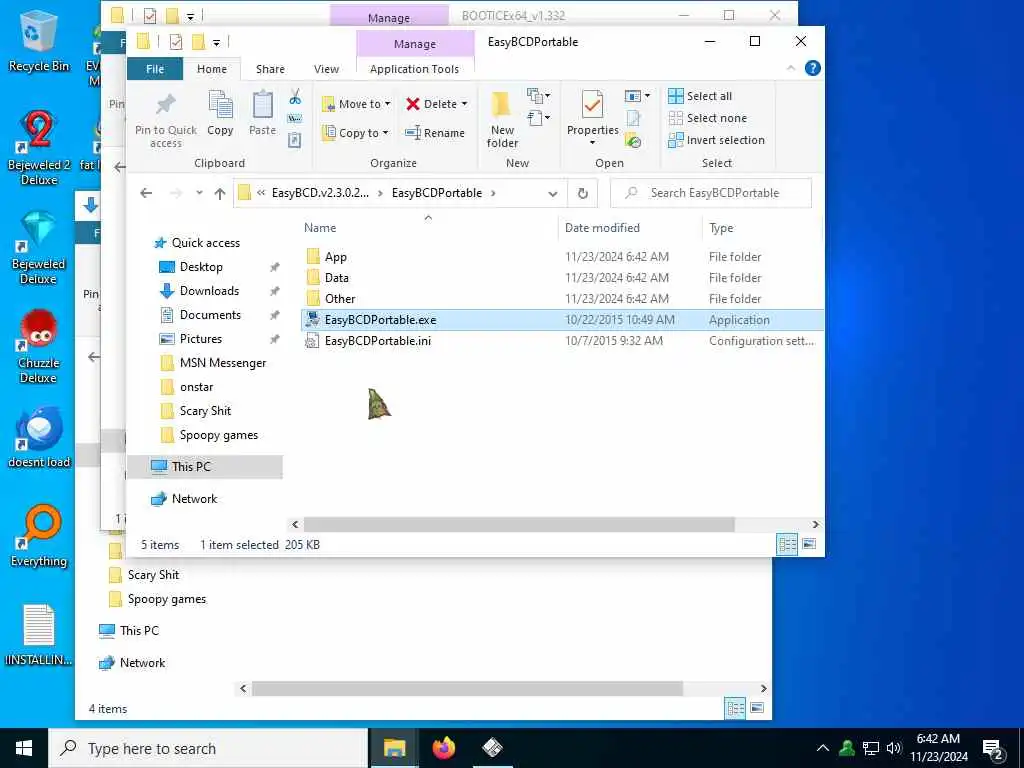This screenshot has width=1024, height=768.
Task: Click the Cut scissors icon
Action: pos(295,97)
